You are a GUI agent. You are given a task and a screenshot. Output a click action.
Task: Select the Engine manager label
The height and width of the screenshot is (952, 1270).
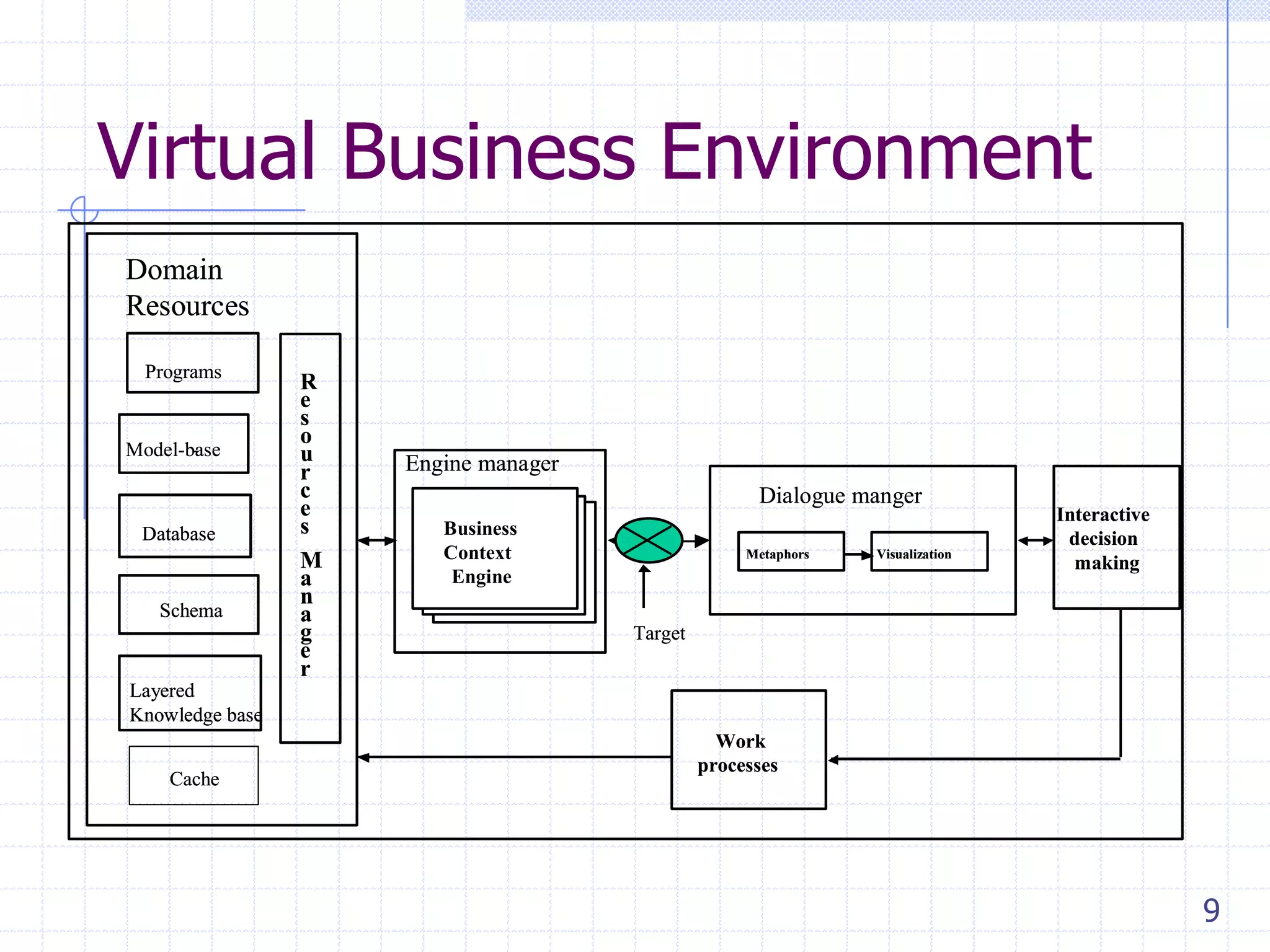click(x=482, y=464)
